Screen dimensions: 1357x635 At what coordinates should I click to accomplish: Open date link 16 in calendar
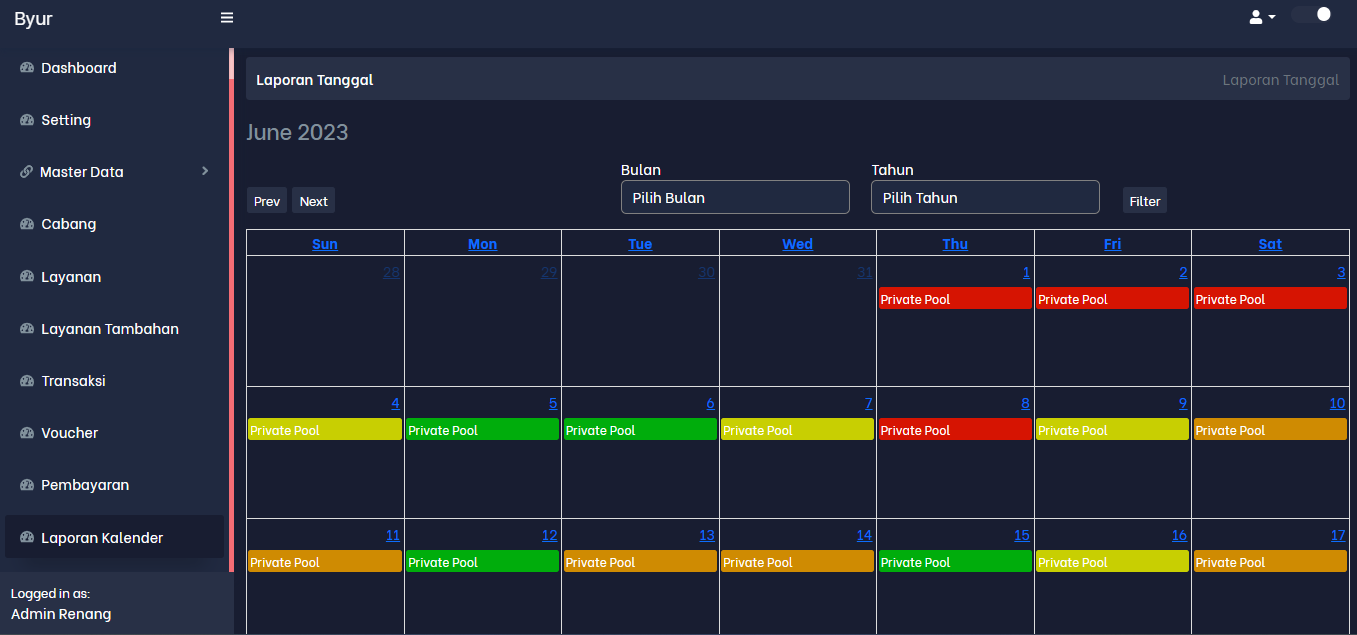tap(1179, 535)
